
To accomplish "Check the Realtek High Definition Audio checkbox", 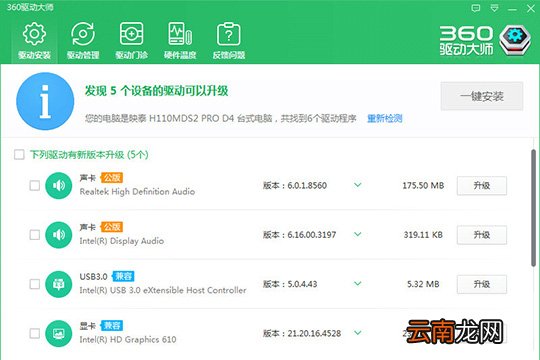I will [x=35, y=186].
